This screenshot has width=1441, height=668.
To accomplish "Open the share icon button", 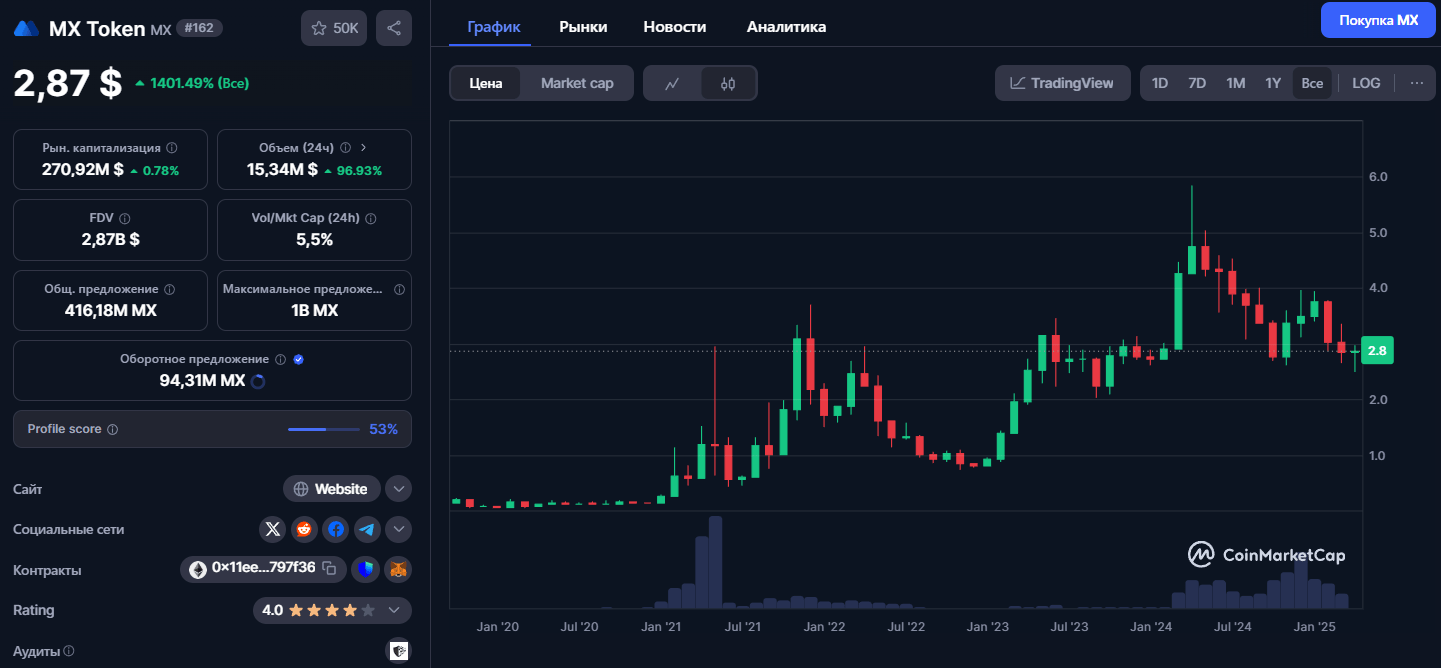I will point(394,28).
